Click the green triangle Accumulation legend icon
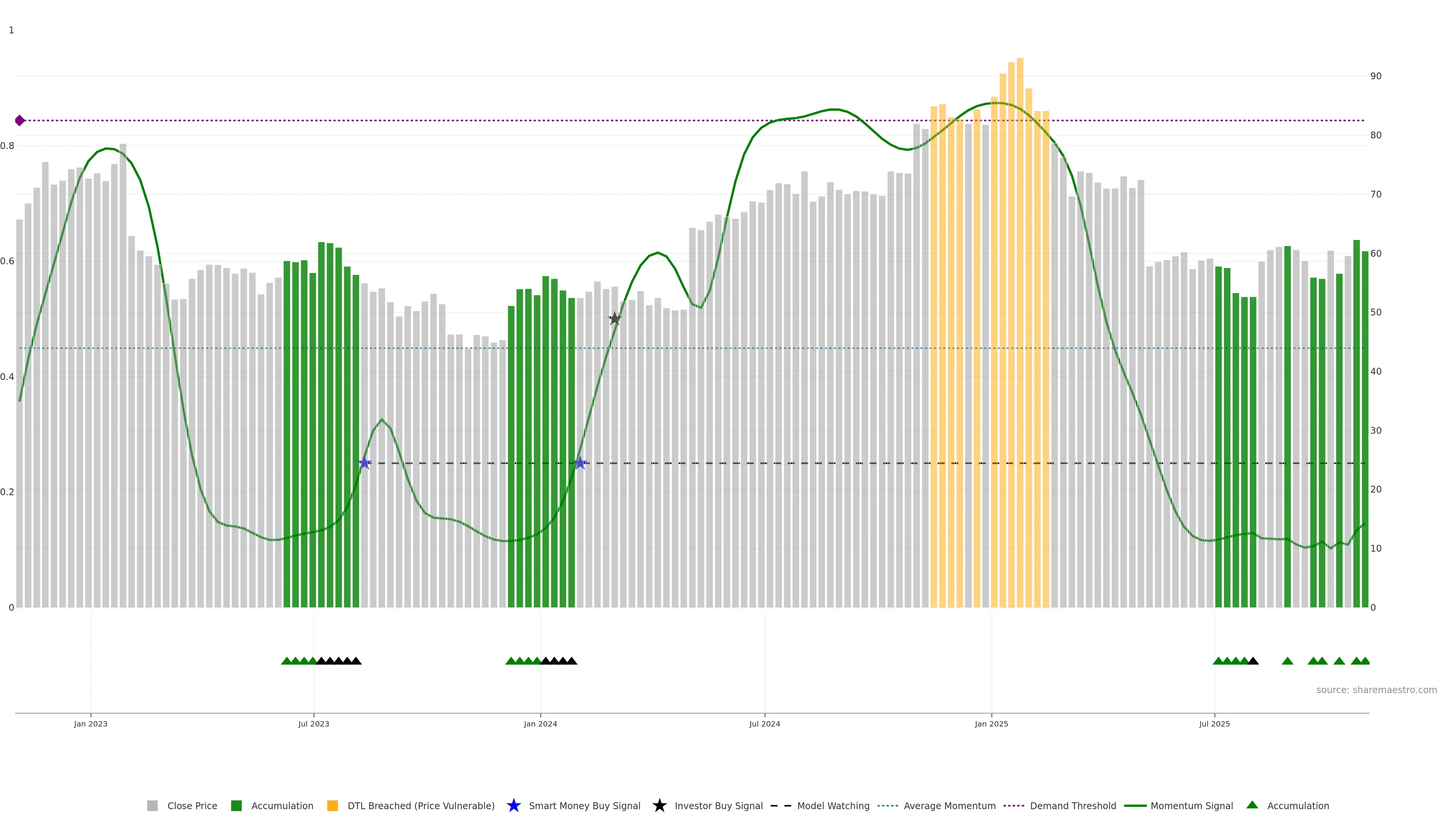Viewport: 1456px width, 819px height. 1252,805
